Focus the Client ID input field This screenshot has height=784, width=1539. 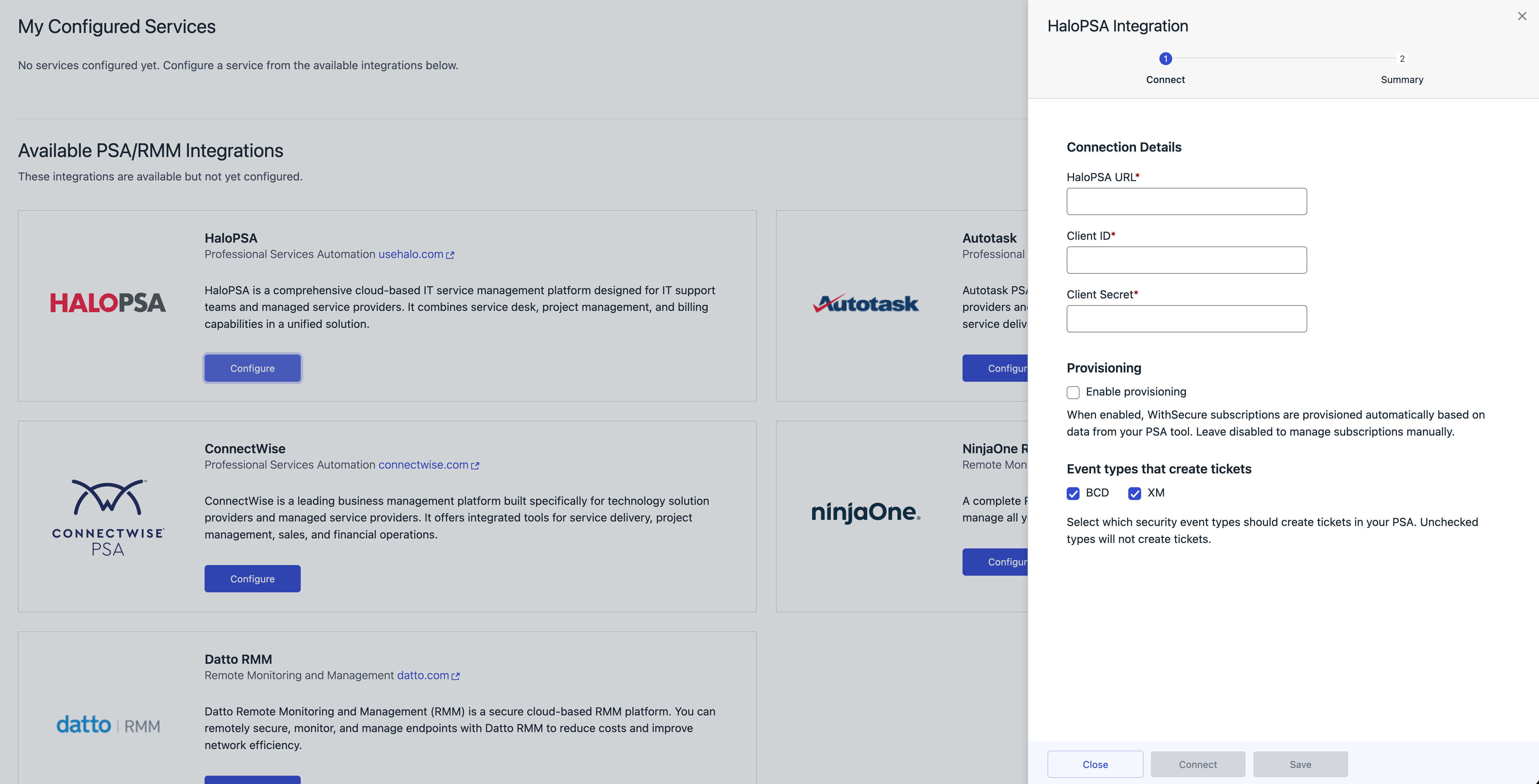(1187, 260)
